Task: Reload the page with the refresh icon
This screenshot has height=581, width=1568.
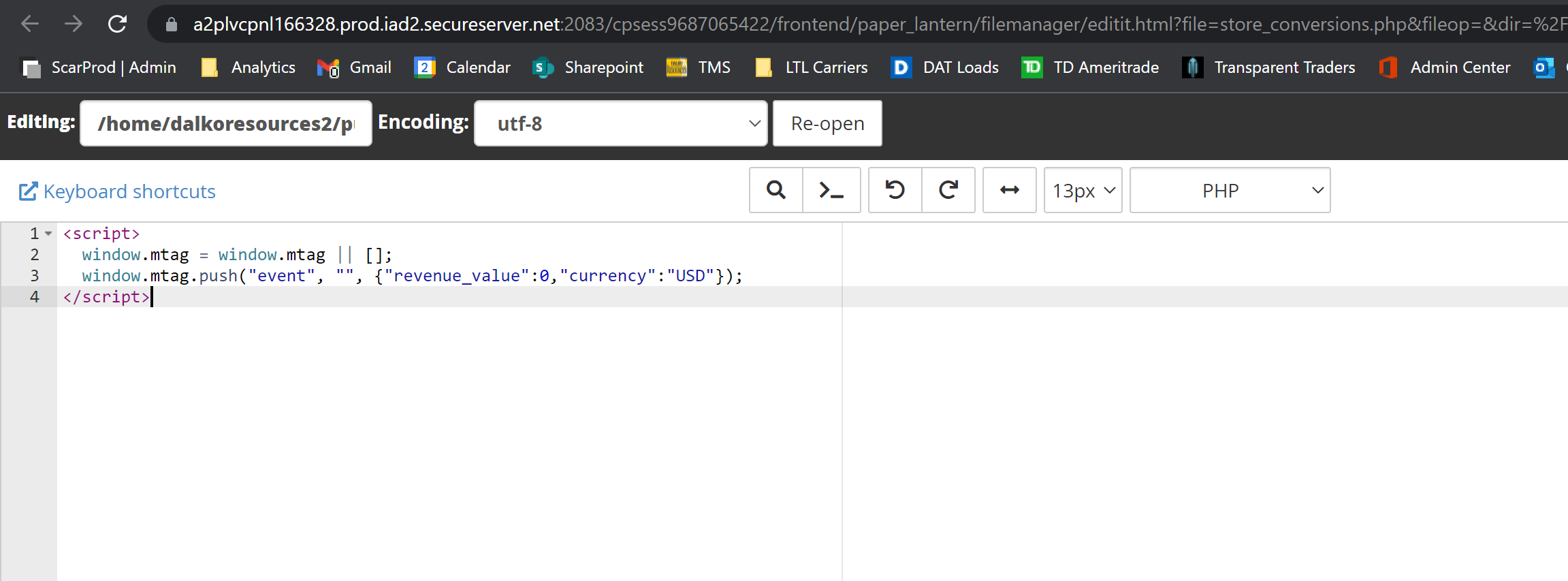Action: 117,24
